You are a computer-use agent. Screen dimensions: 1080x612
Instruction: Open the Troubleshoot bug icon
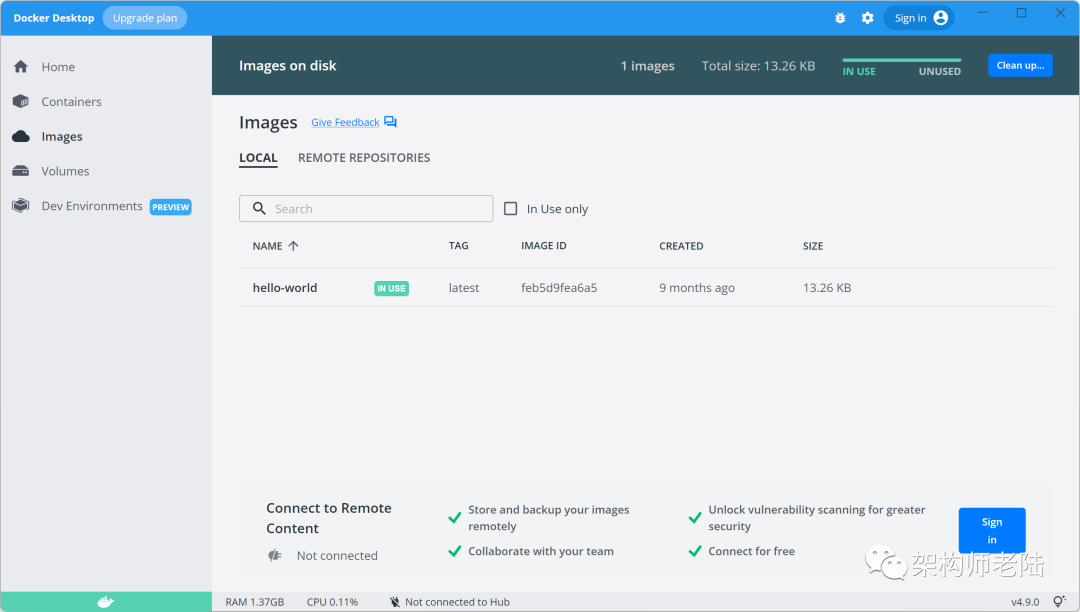tap(840, 18)
